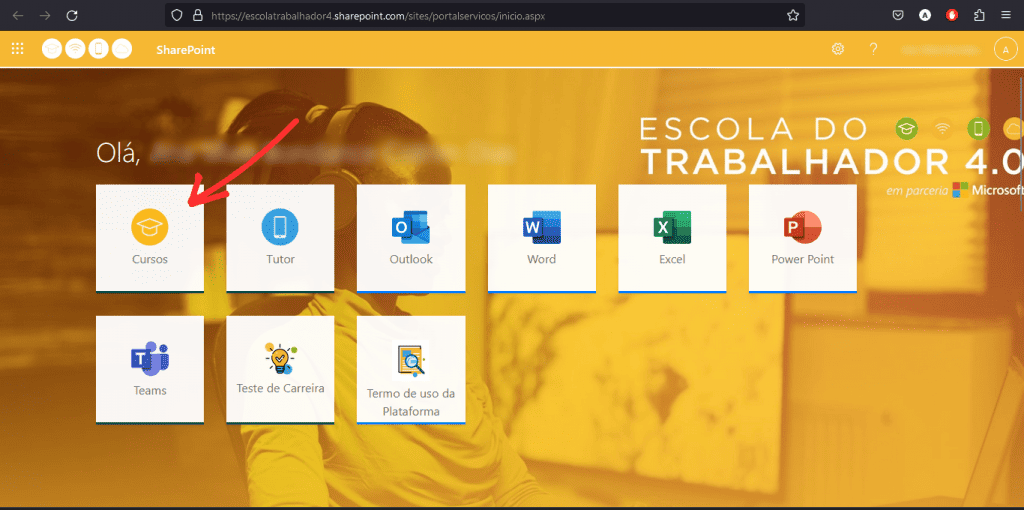The image size is (1024, 510).
Task: Click the phone logo icon in header
Action: (x=99, y=49)
